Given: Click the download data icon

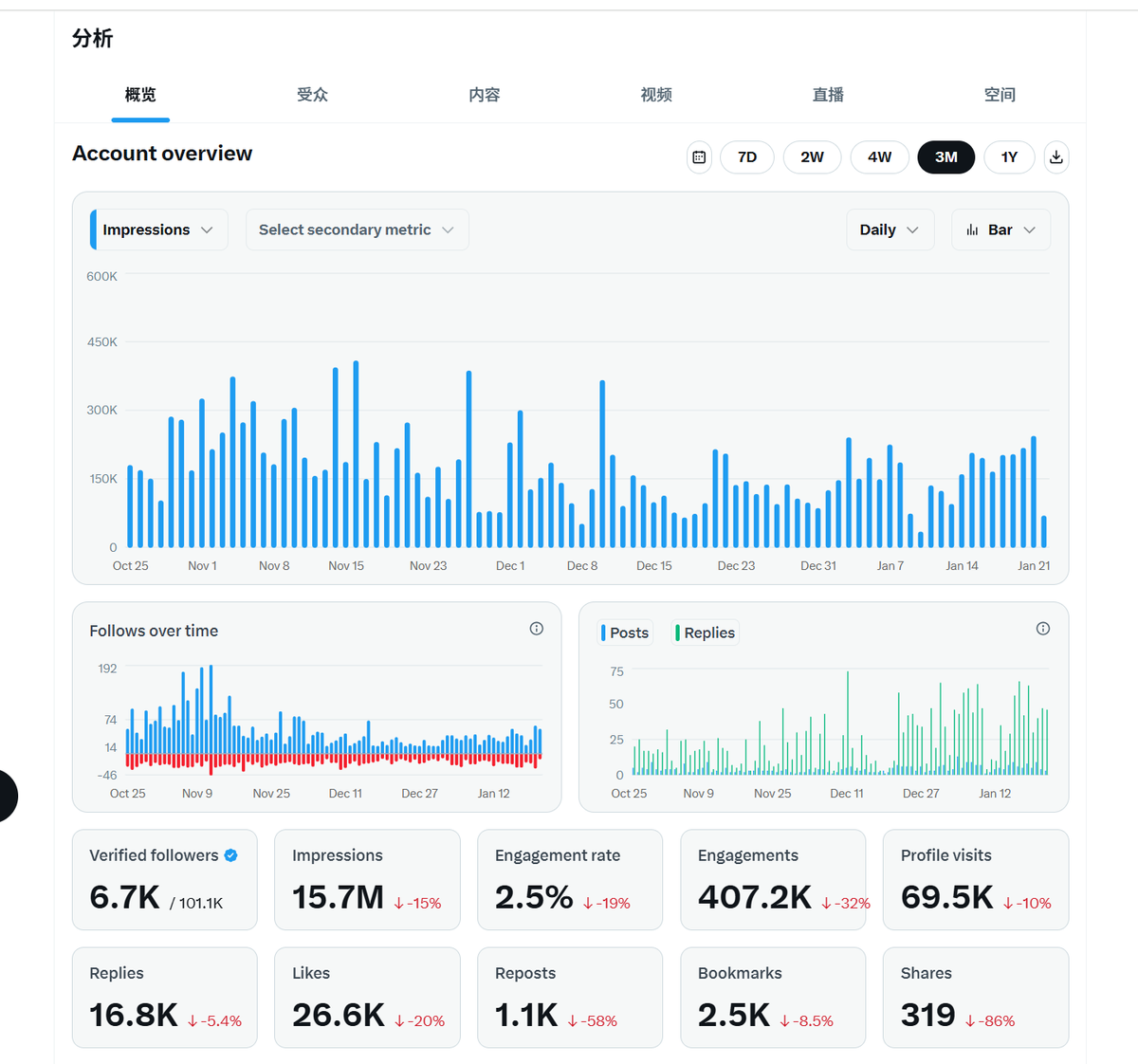Looking at the screenshot, I should coord(1055,157).
